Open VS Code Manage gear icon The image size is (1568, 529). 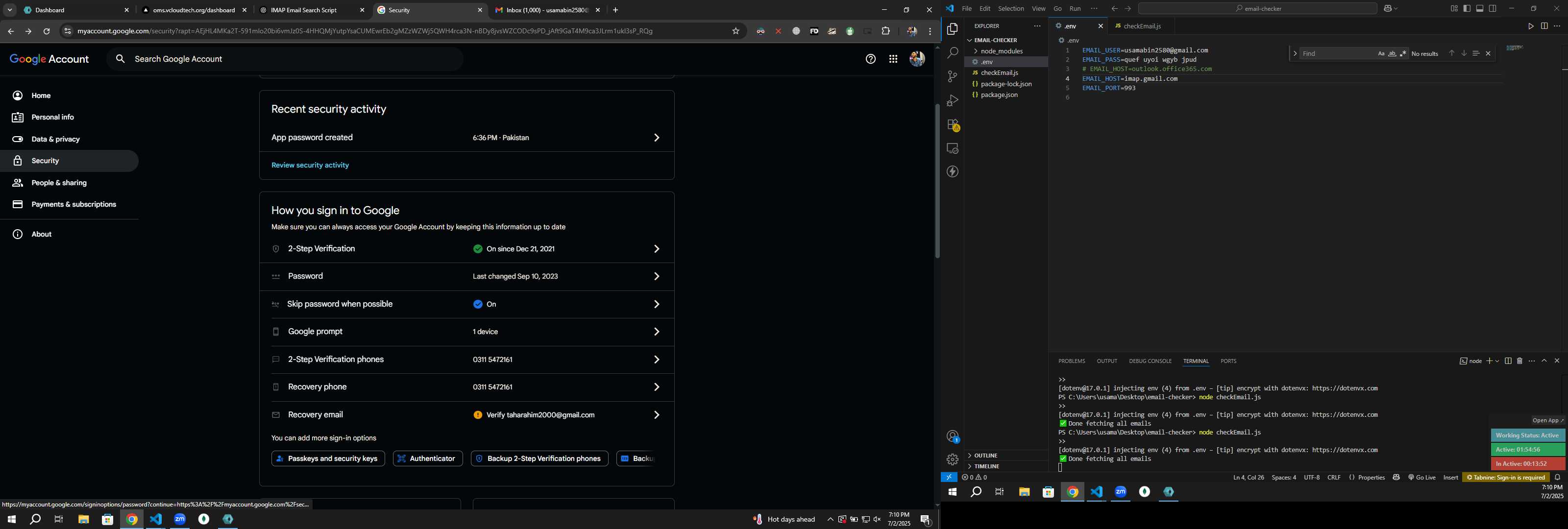point(953,459)
